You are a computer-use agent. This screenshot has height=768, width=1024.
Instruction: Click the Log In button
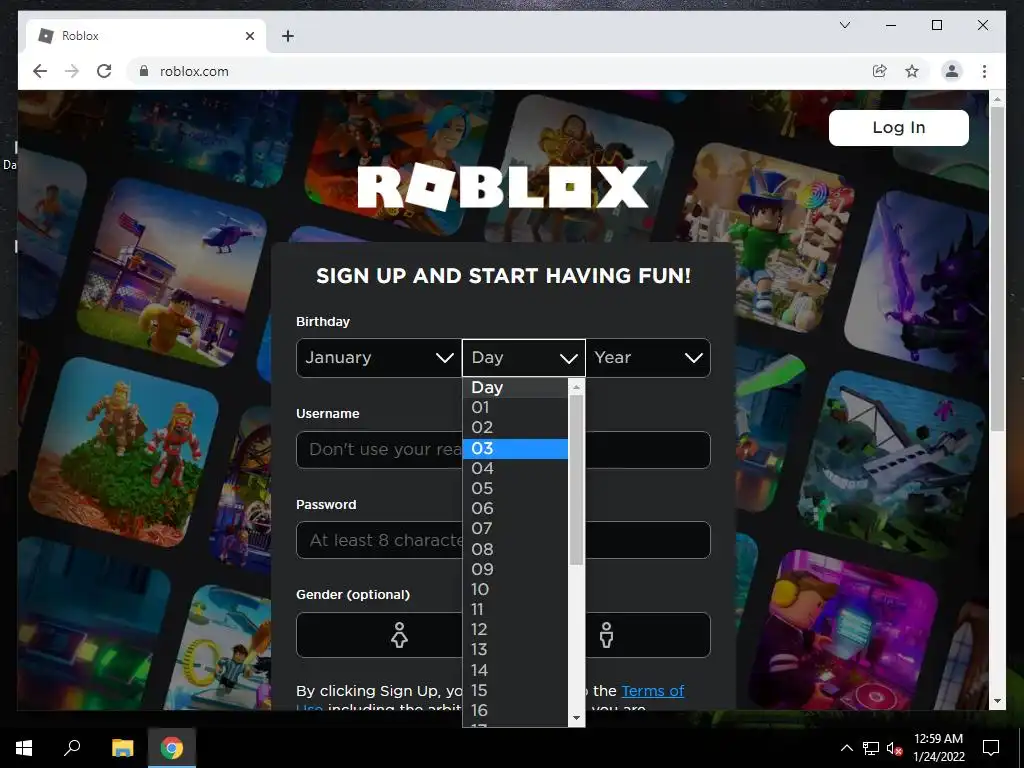899,127
